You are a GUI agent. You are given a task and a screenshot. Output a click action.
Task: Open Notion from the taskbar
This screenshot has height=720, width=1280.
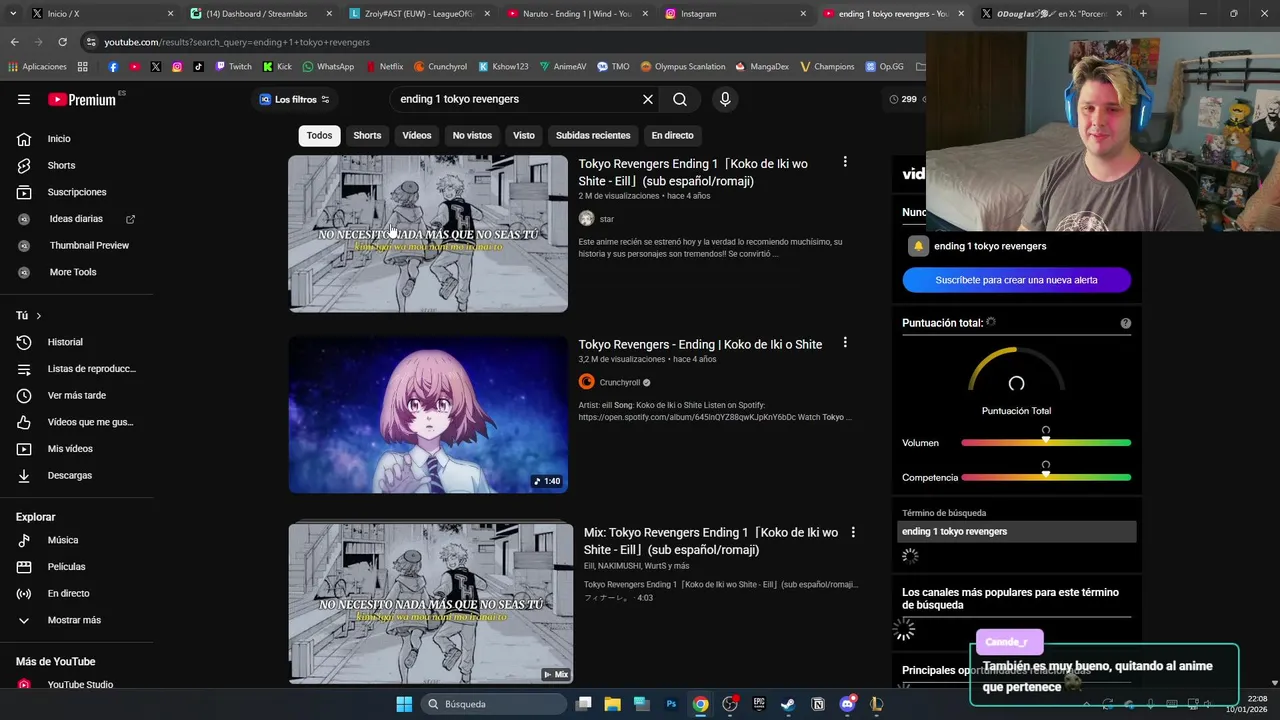818,704
